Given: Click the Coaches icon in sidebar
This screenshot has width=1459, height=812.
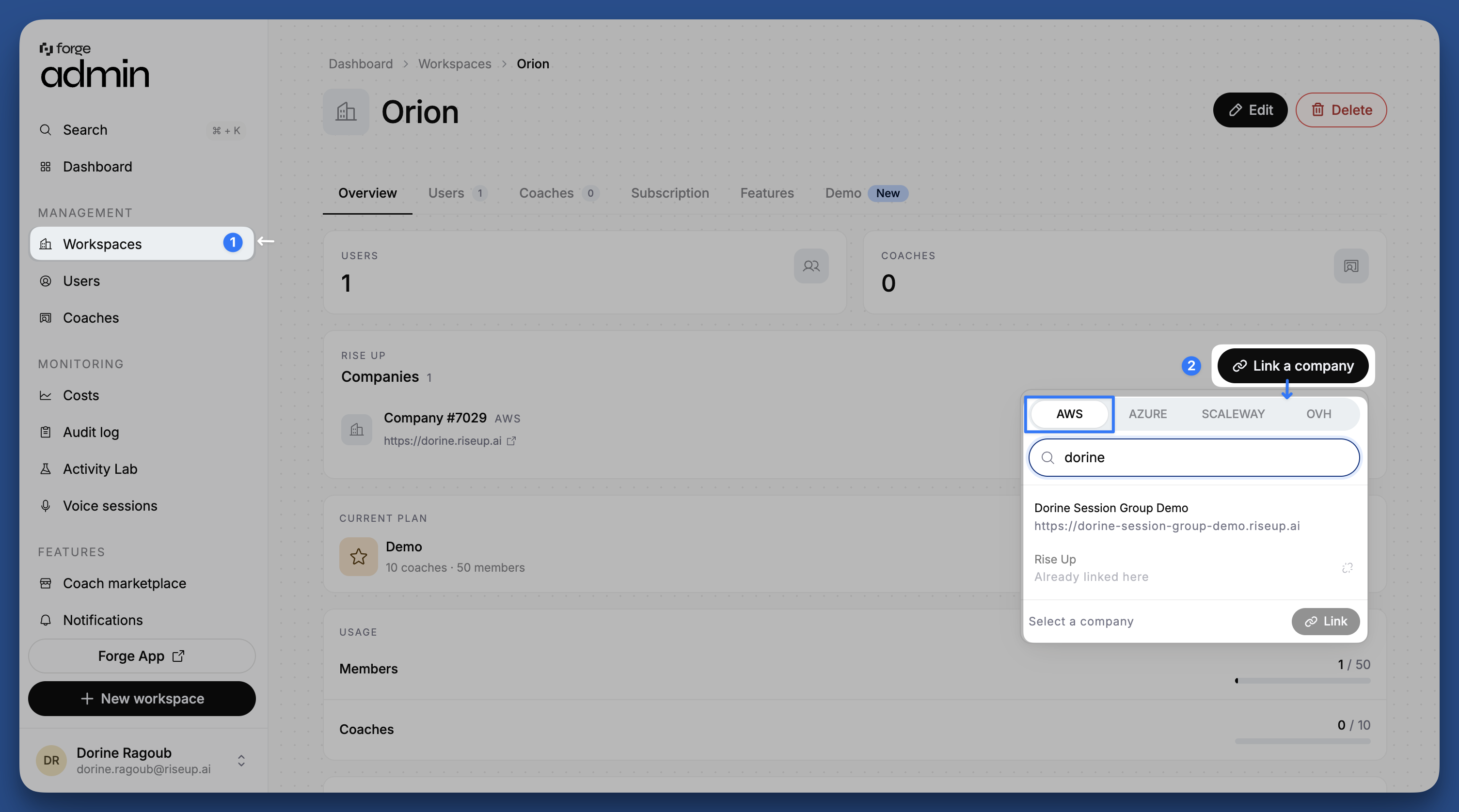Looking at the screenshot, I should (45, 318).
